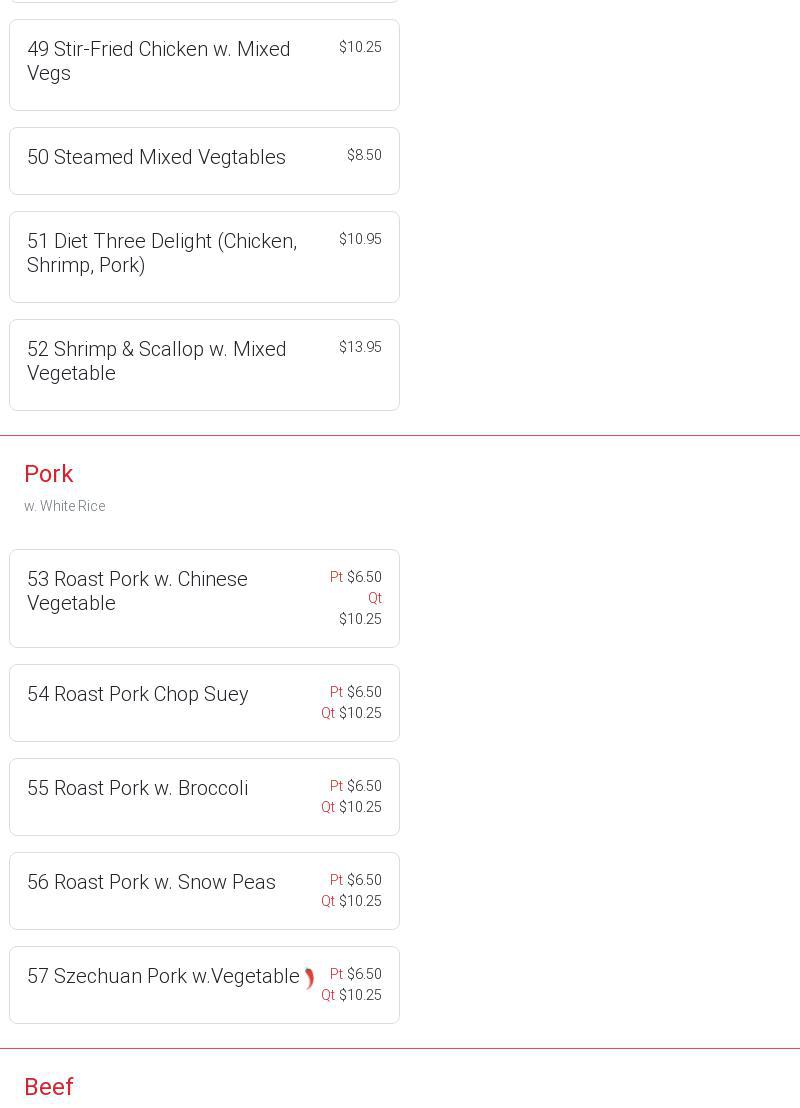The image size is (800, 1108).
Task: Open 51 Diet Three Delight item
Action: click(x=162, y=253)
